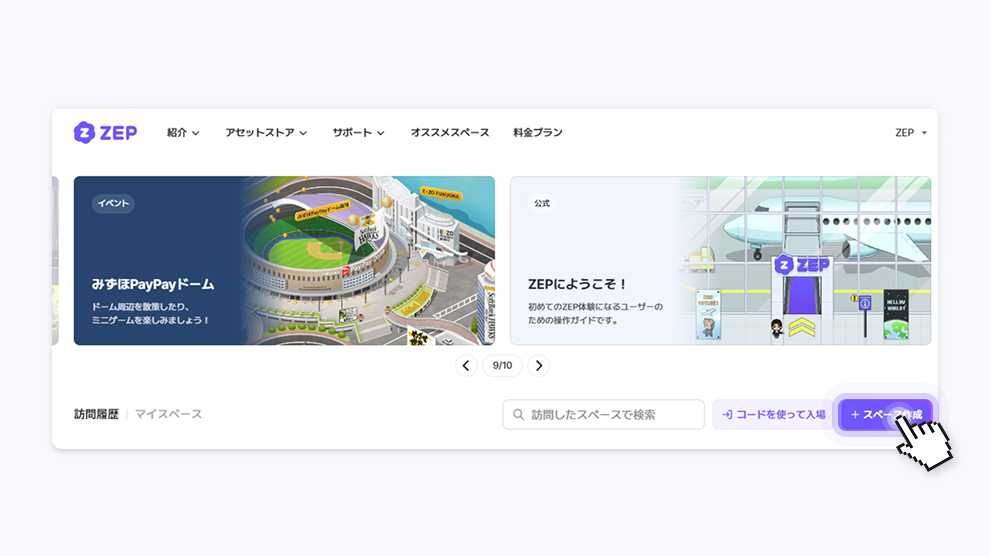This screenshot has height=556, width=990.
Task: Open the みずほPayPayドーム event banner
Action: pos(284,261)
